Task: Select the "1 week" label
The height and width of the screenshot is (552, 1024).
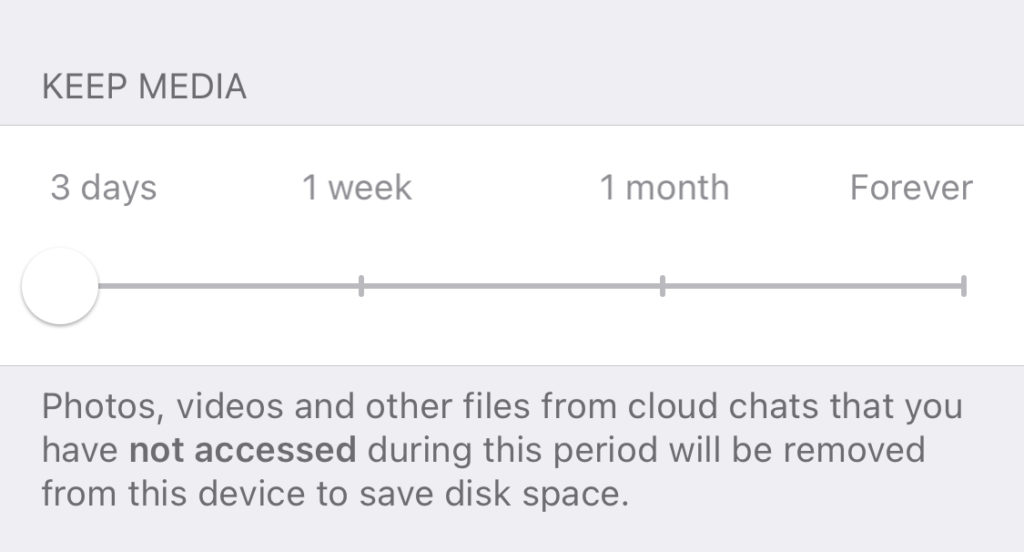Action: tap(357, 188)
